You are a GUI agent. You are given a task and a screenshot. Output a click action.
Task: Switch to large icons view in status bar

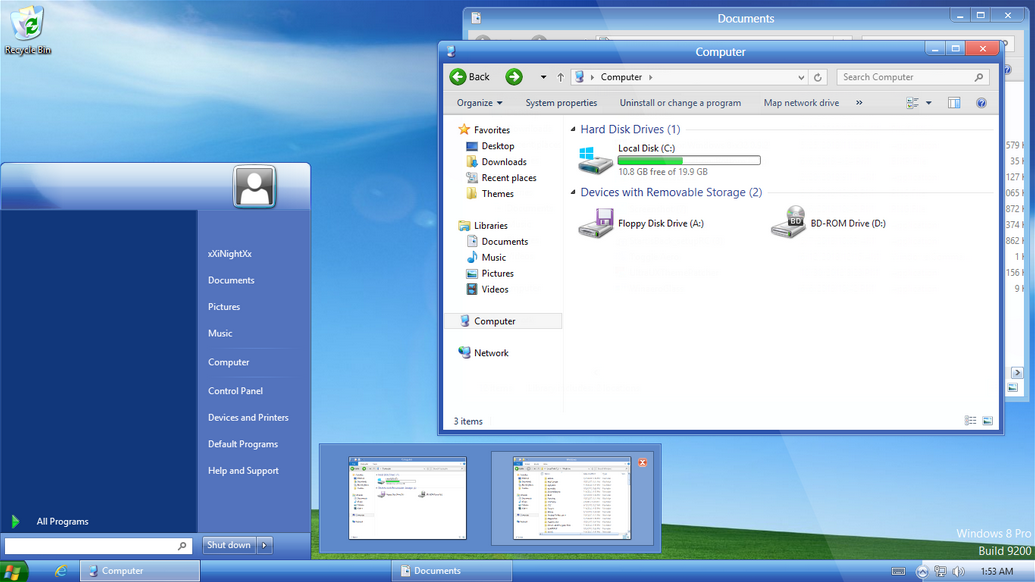coord(987,421)
